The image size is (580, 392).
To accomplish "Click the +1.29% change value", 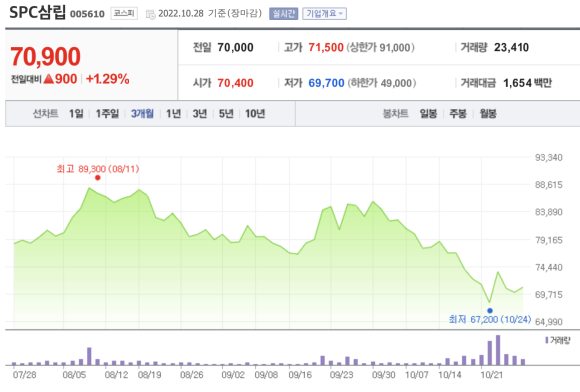I will pos(108,79).
